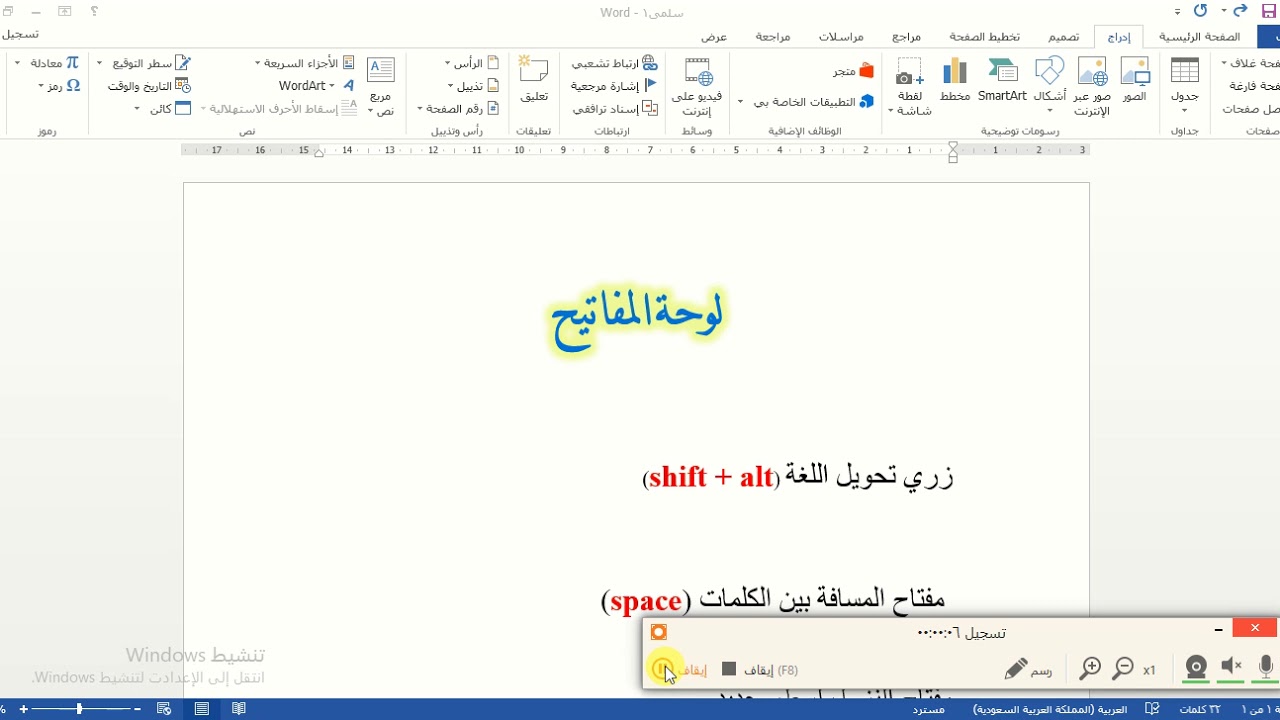Toggle the recorder webcam
Image resolution: width=1280 pixels, height=720 pixels.
pyautogui.click(x=1196, y=668)
